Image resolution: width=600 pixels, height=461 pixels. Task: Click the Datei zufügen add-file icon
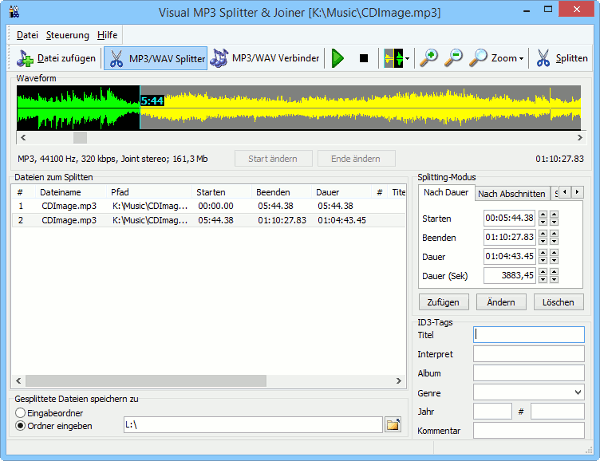coord(25,58)
